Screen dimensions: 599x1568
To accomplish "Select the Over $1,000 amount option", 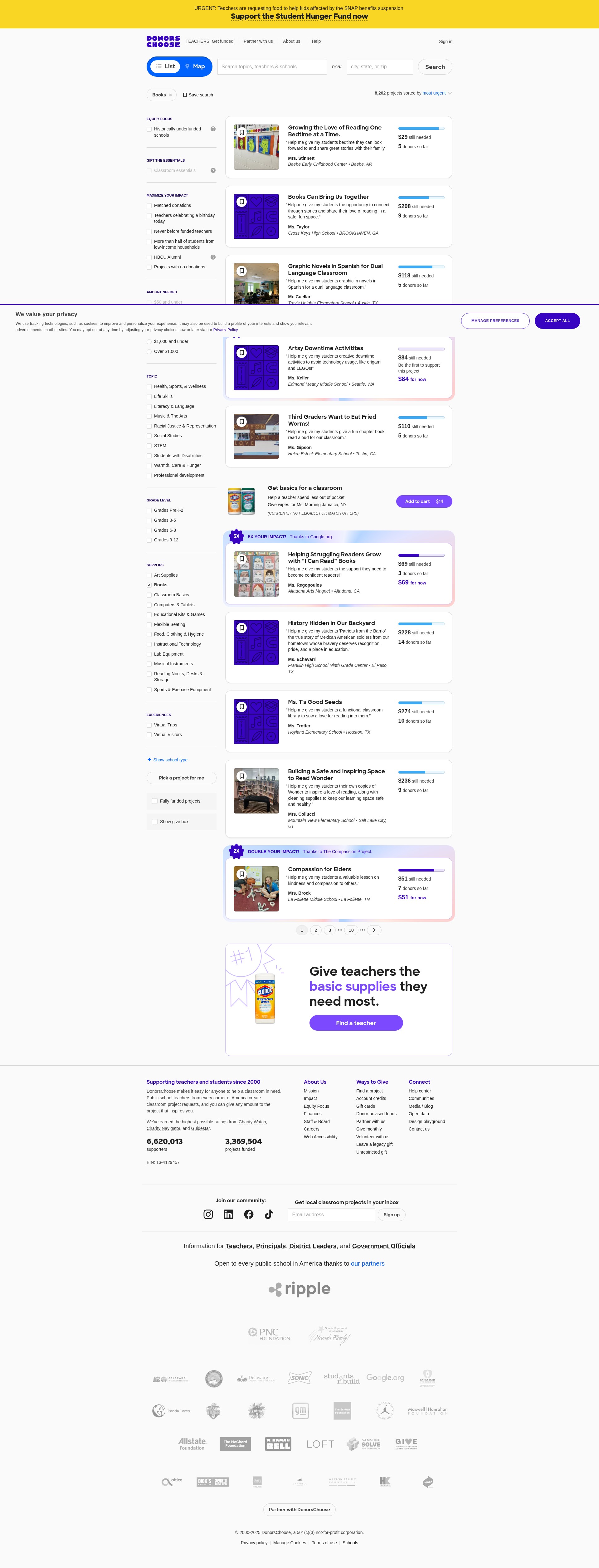I will (x=149, y=352).
